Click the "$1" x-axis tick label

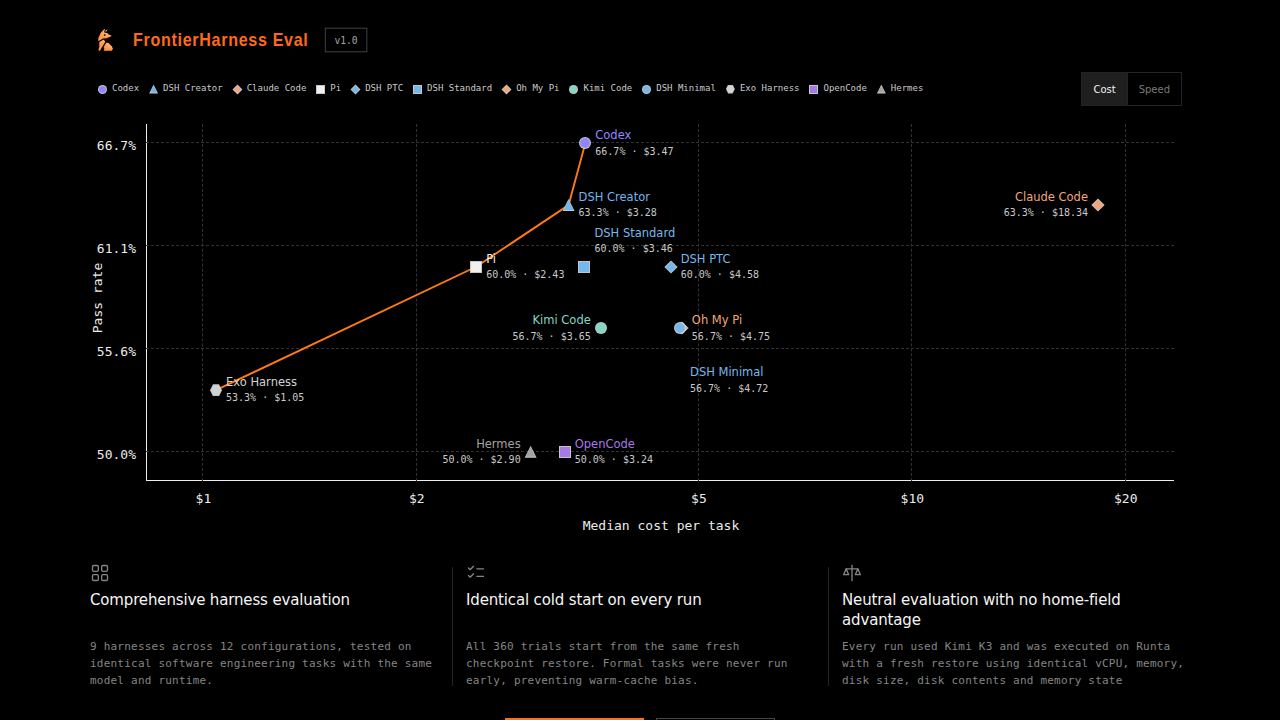(x=203, y=498)
